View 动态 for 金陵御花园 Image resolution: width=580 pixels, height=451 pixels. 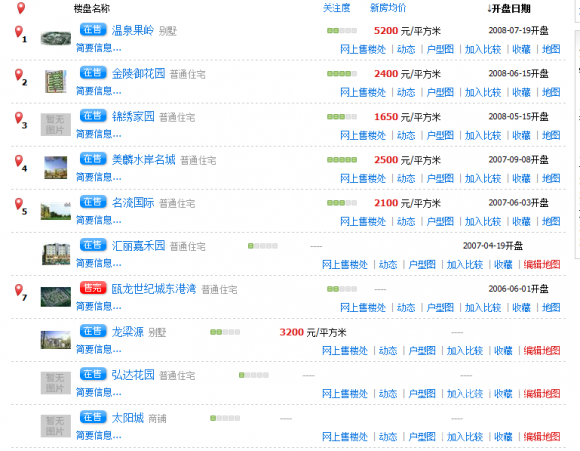click(x=406, y=92)
